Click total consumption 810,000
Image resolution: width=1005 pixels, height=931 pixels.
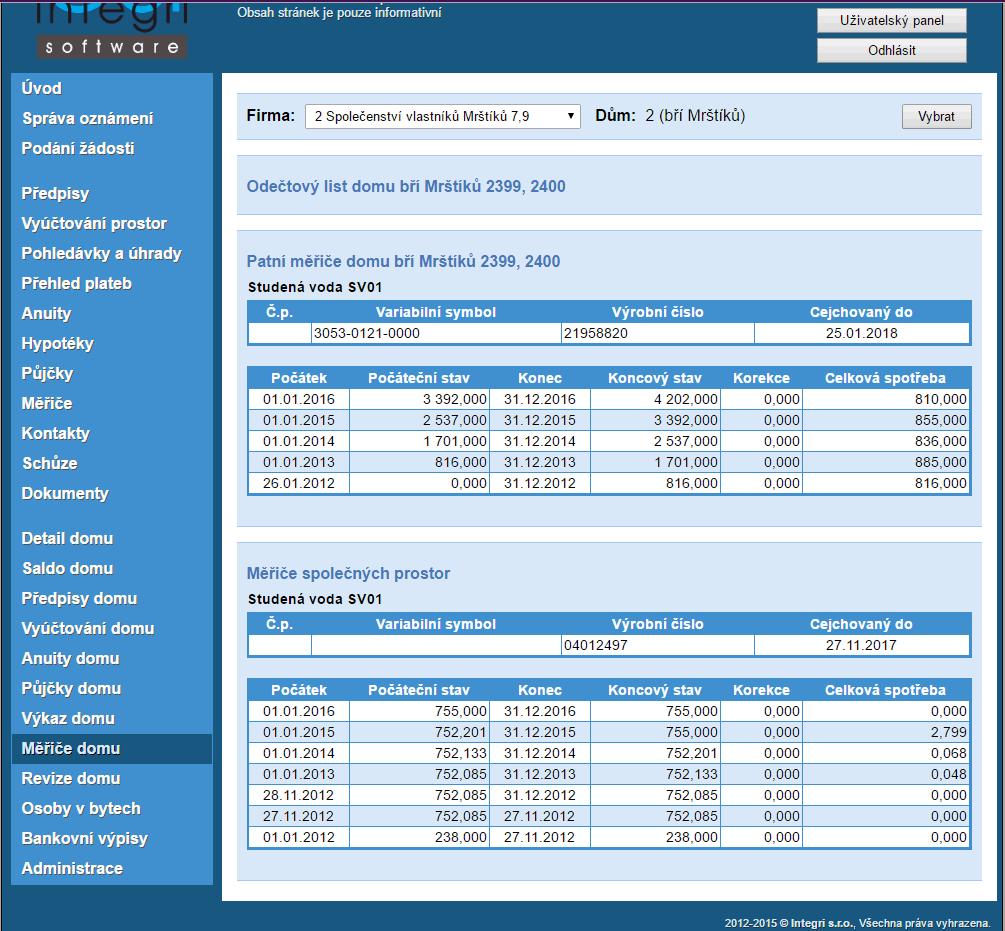click(x=940, y=399)
